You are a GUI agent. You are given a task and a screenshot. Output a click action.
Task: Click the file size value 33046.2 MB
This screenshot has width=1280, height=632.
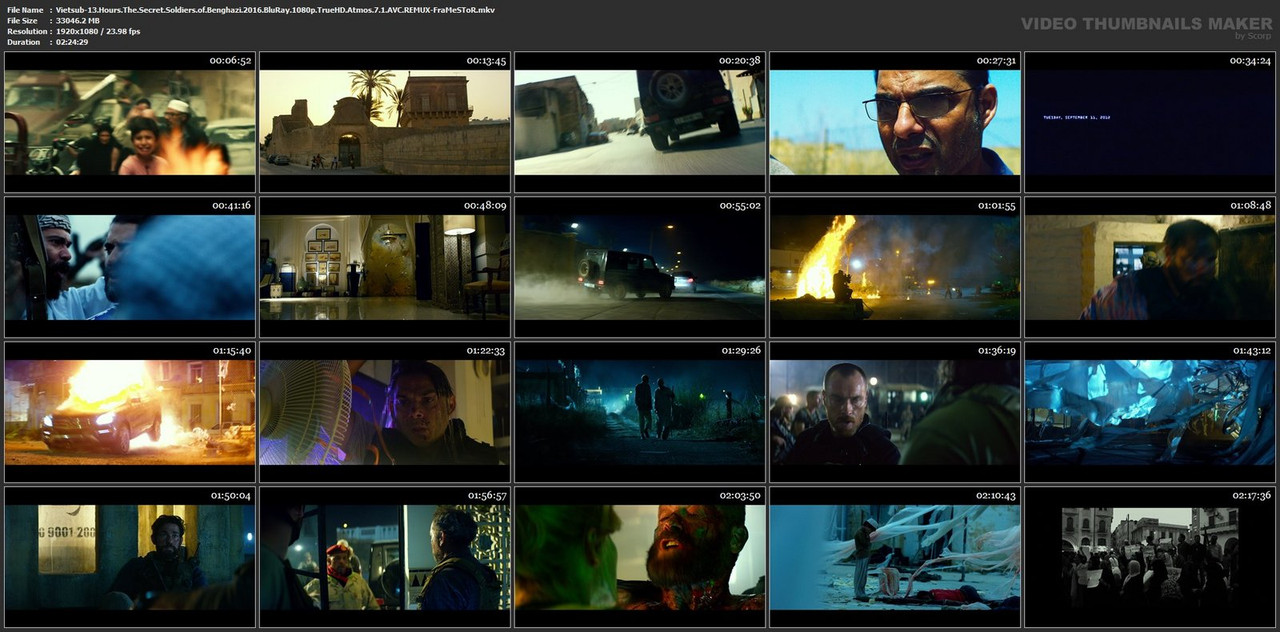[x=78, y=20]
